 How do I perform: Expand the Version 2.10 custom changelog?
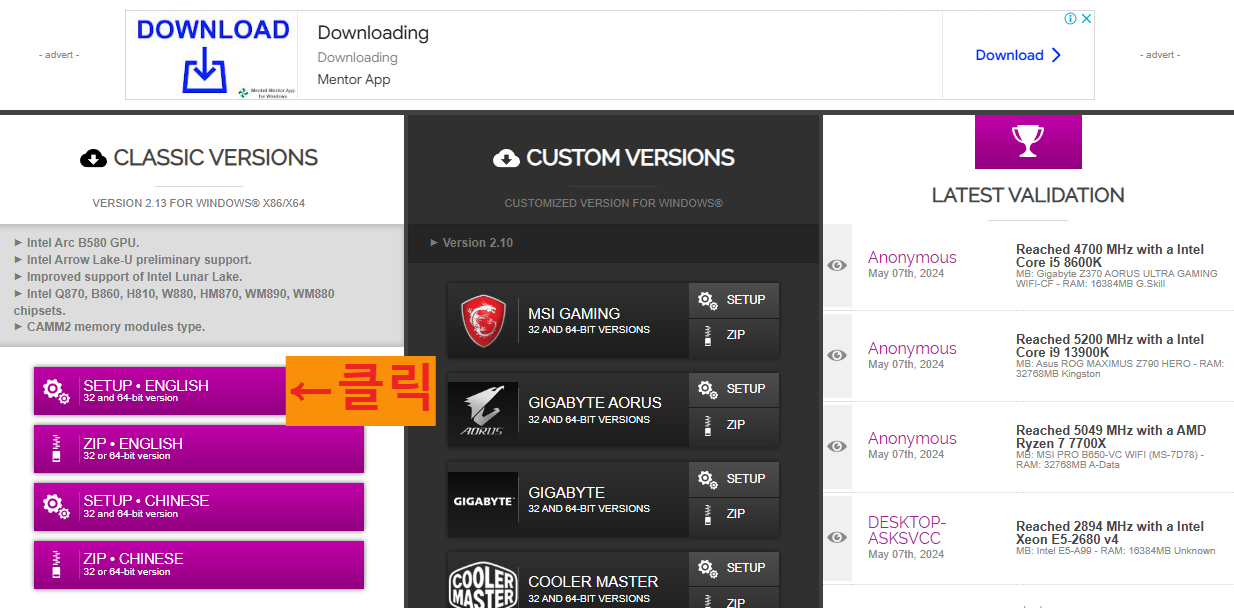click(x=472, y=243)
